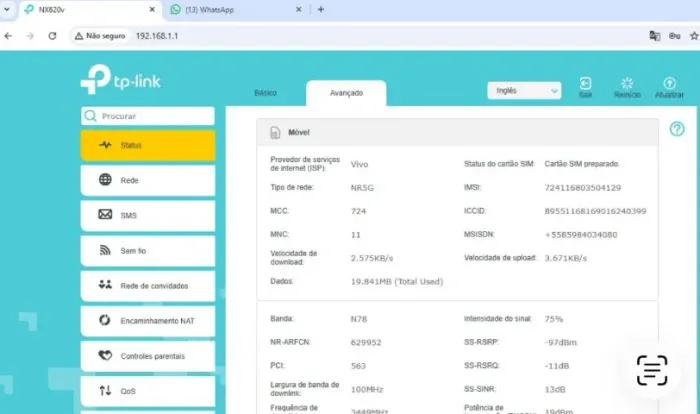Viewport: 700px width, 414px height.
Task: Click the Não seguro site warning
Action: point(100,36)
